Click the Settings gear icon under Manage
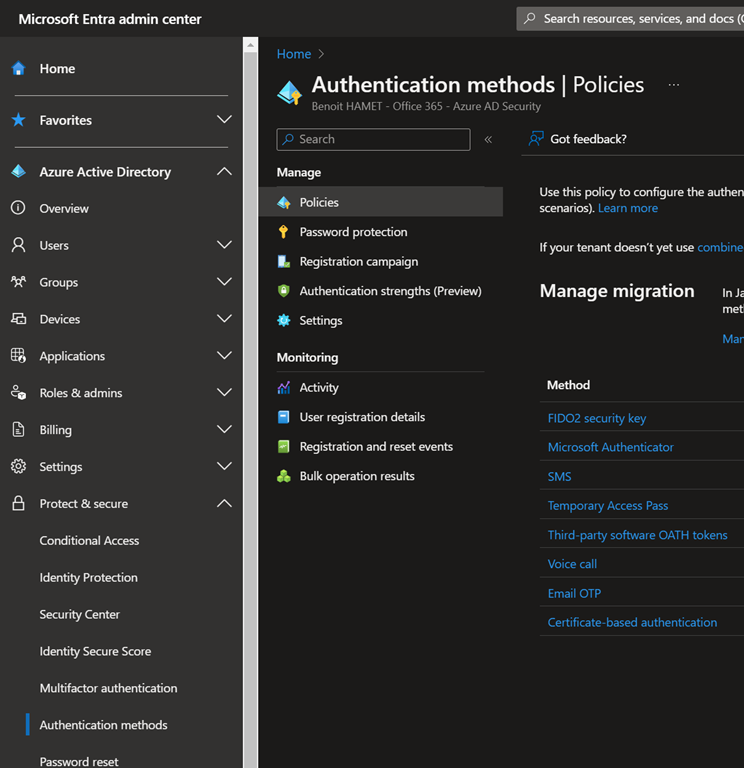The width and height of the screenshot is (744, 768). tap(283, 321)
